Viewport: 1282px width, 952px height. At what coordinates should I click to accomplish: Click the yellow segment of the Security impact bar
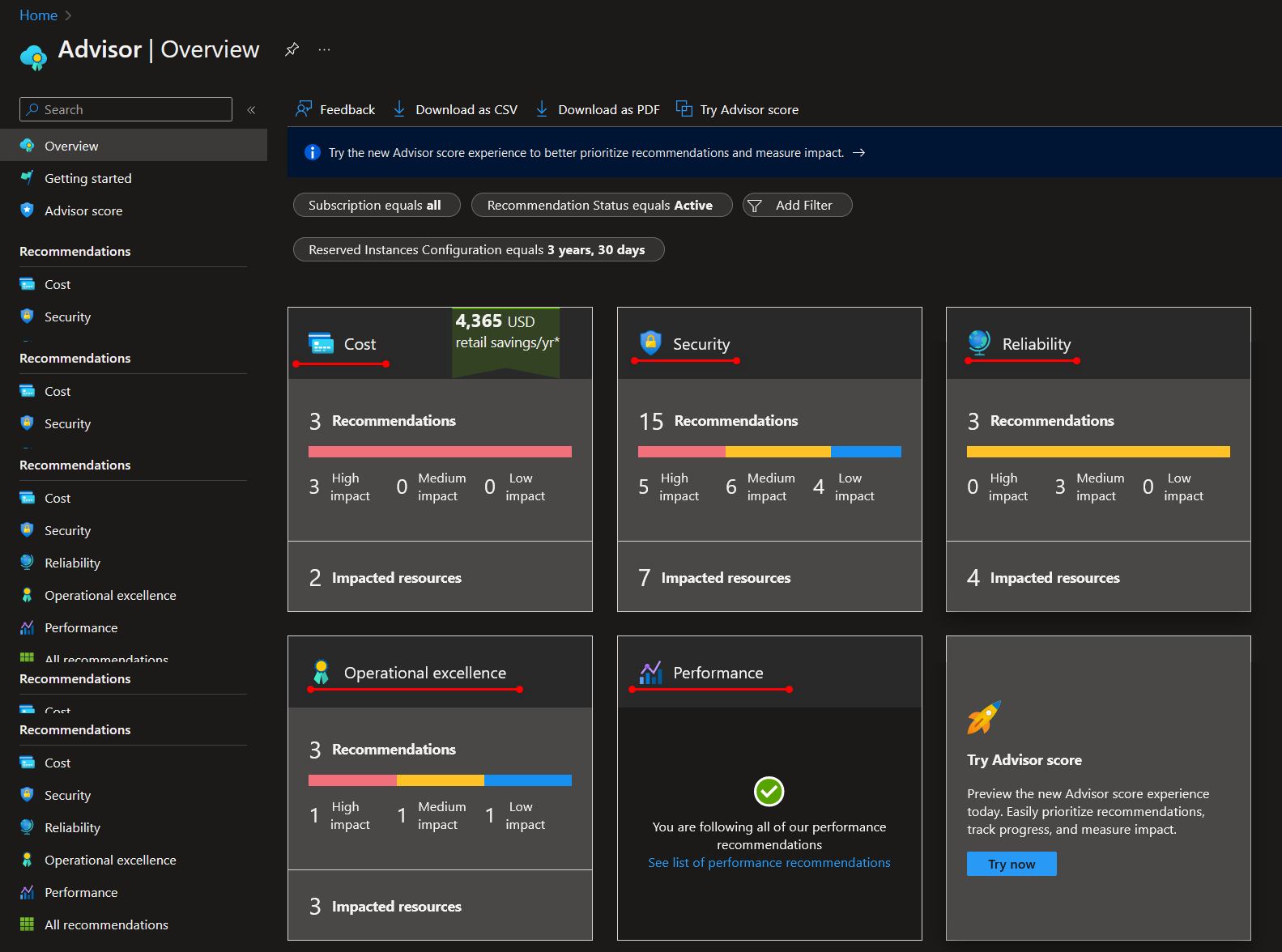coord(778,452)
